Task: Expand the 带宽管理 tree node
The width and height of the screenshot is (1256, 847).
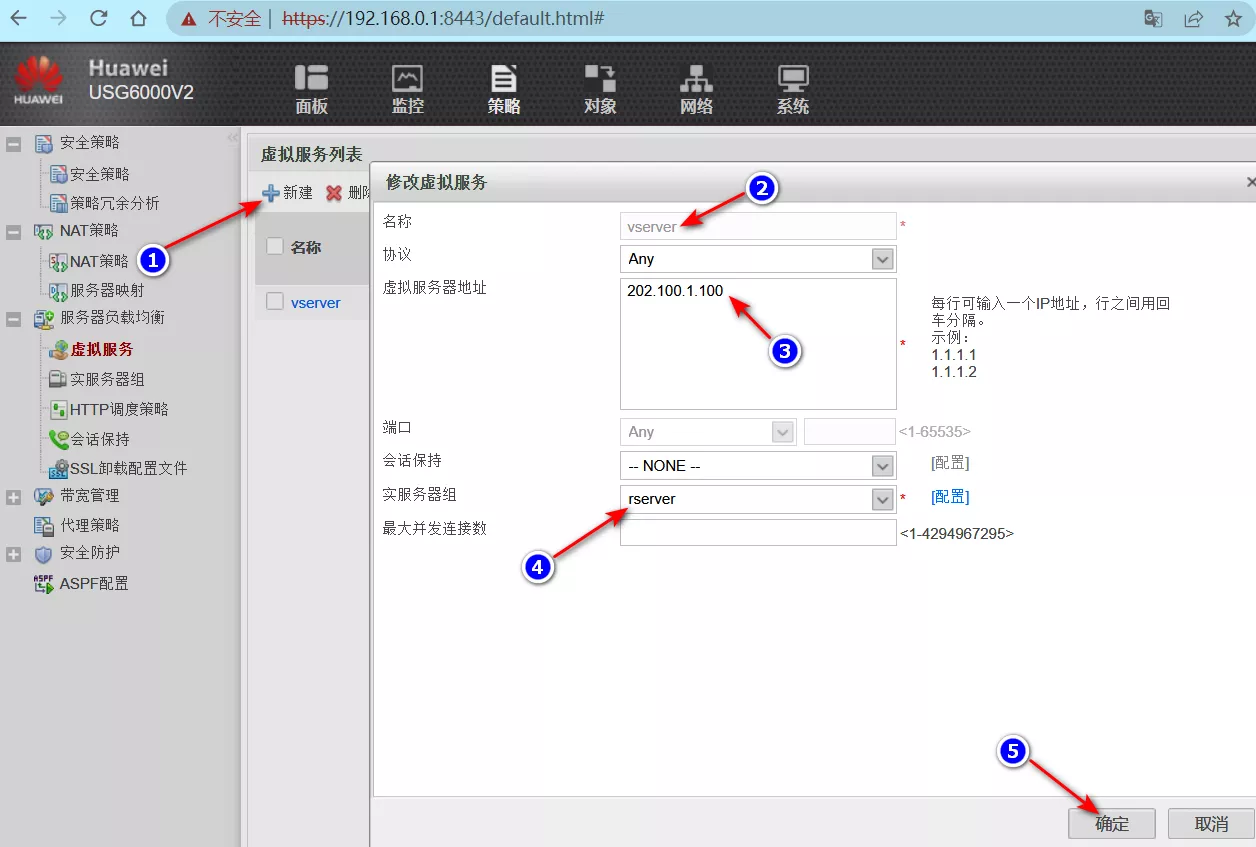Action: 14,497
